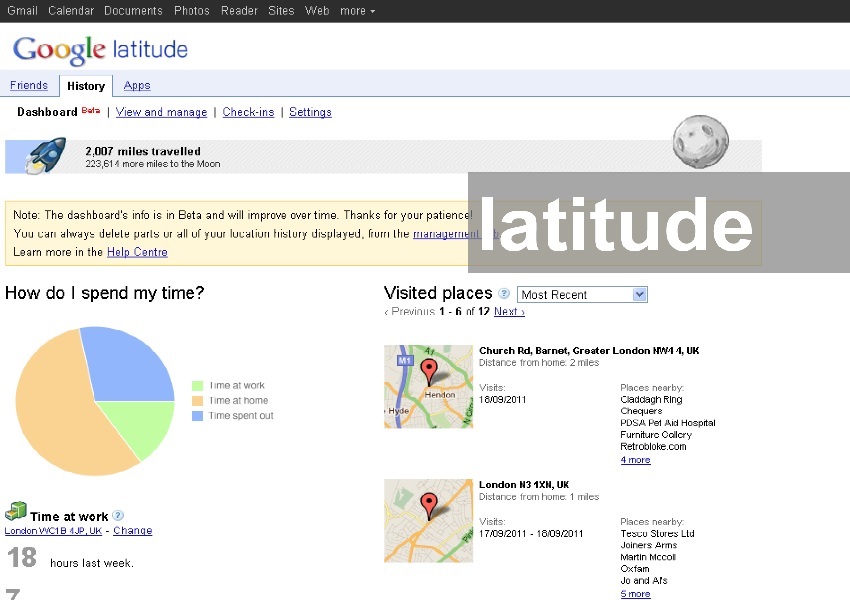
Task: Click Change next to work address
Action: (x=133, y=531)
